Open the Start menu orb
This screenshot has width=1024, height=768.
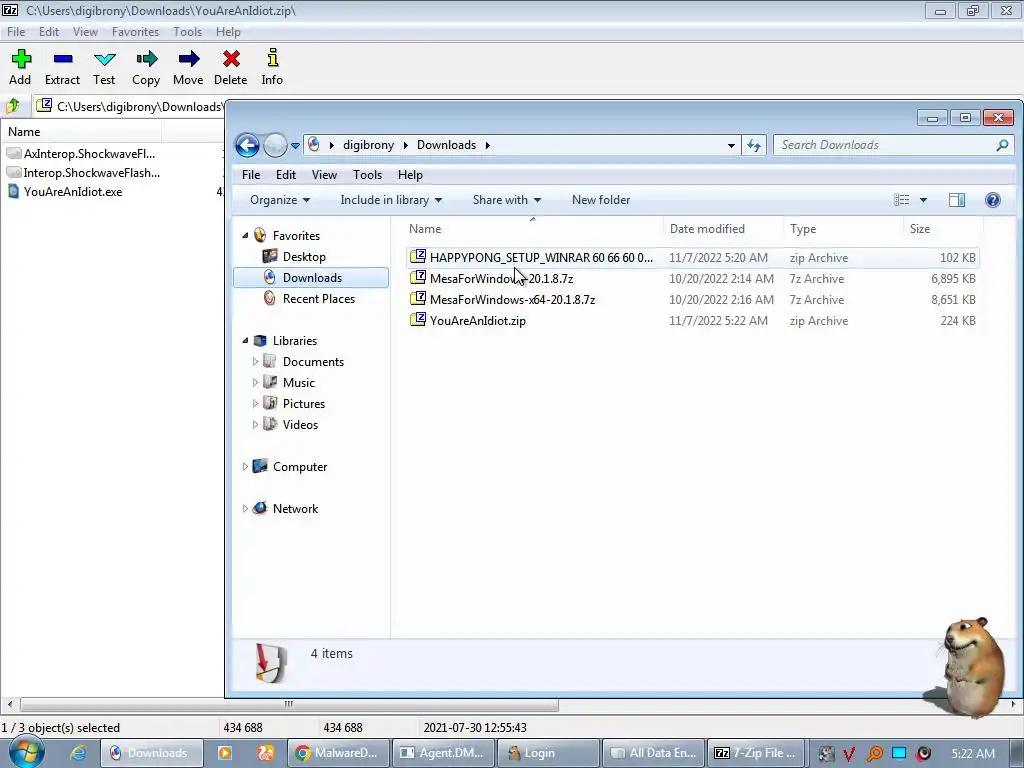tap(27, 752)
